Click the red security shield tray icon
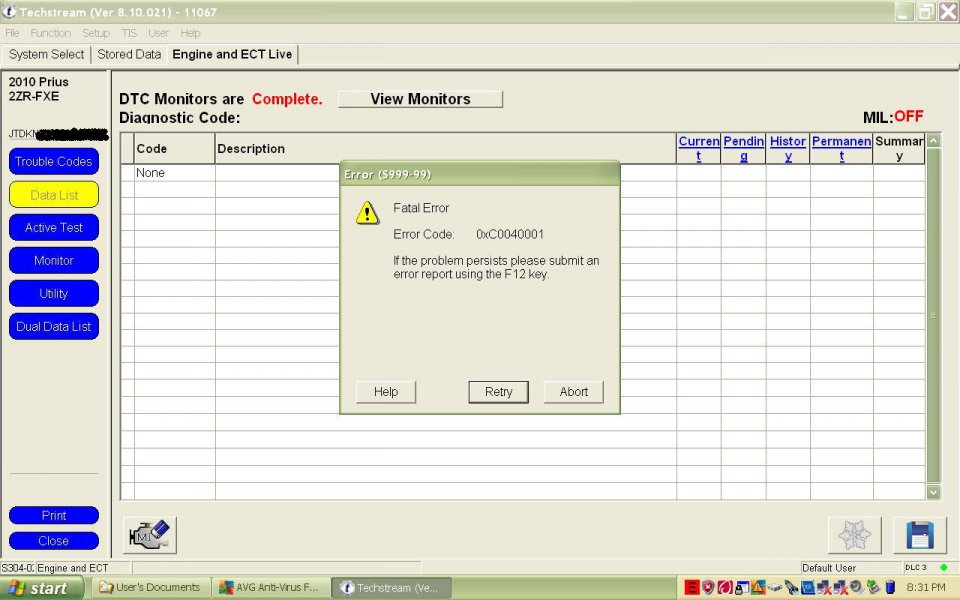Image resolution: width=960 pixels, height=600 pixels. [x=708, y=588]
